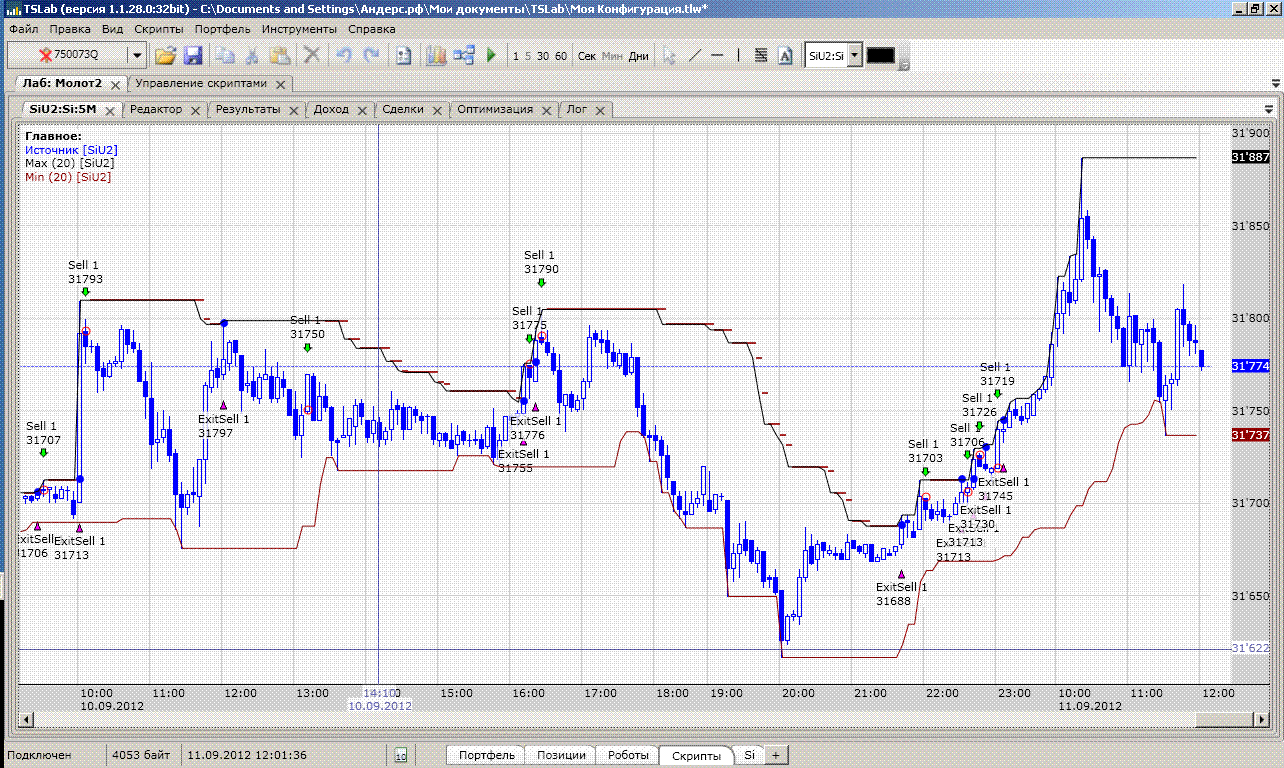Select the diagonal line drawing tool
Image resolution: width=1284 pixels, height=768 pixels.
click(695, 56)
